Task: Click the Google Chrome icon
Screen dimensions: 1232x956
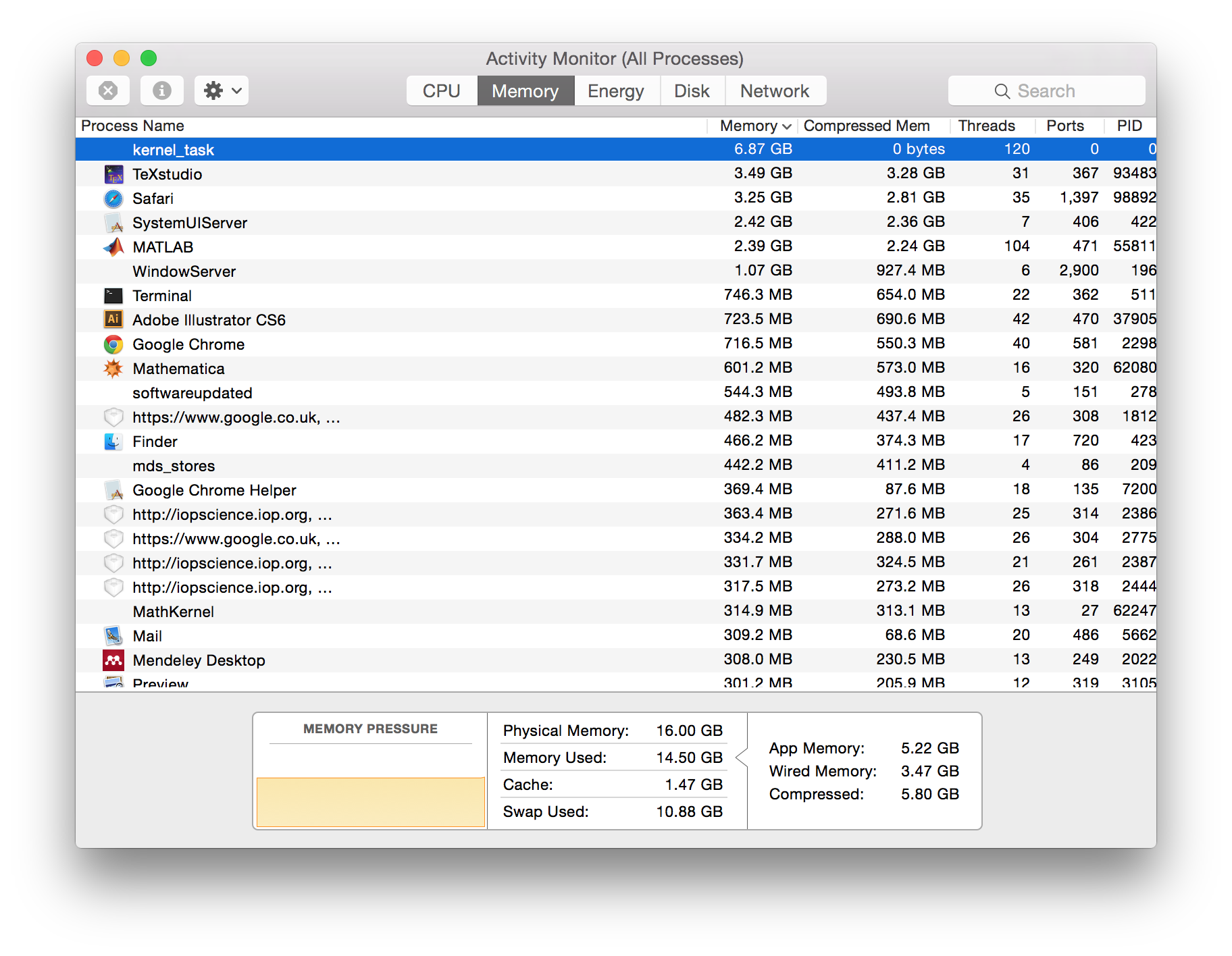Action: click(113, 344)
